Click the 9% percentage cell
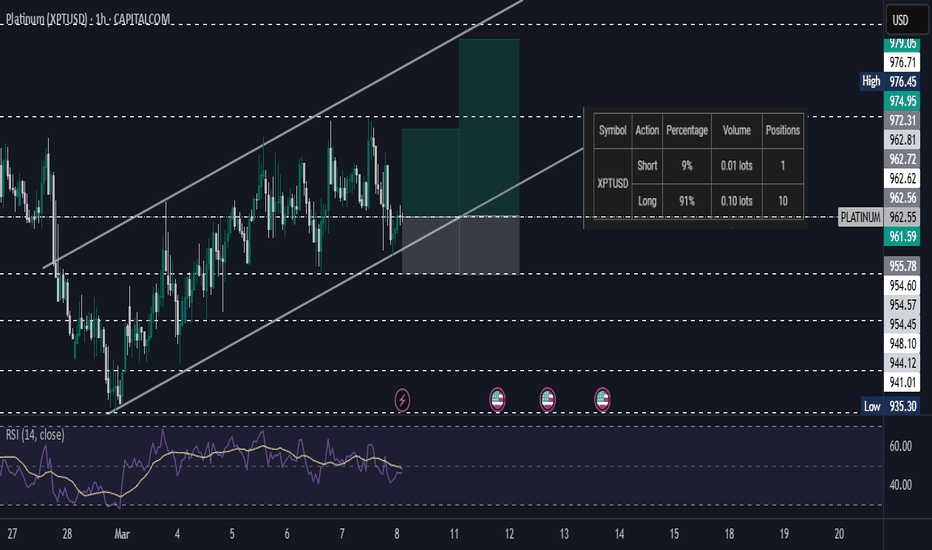The image size is (932, 550). (687, 166)
